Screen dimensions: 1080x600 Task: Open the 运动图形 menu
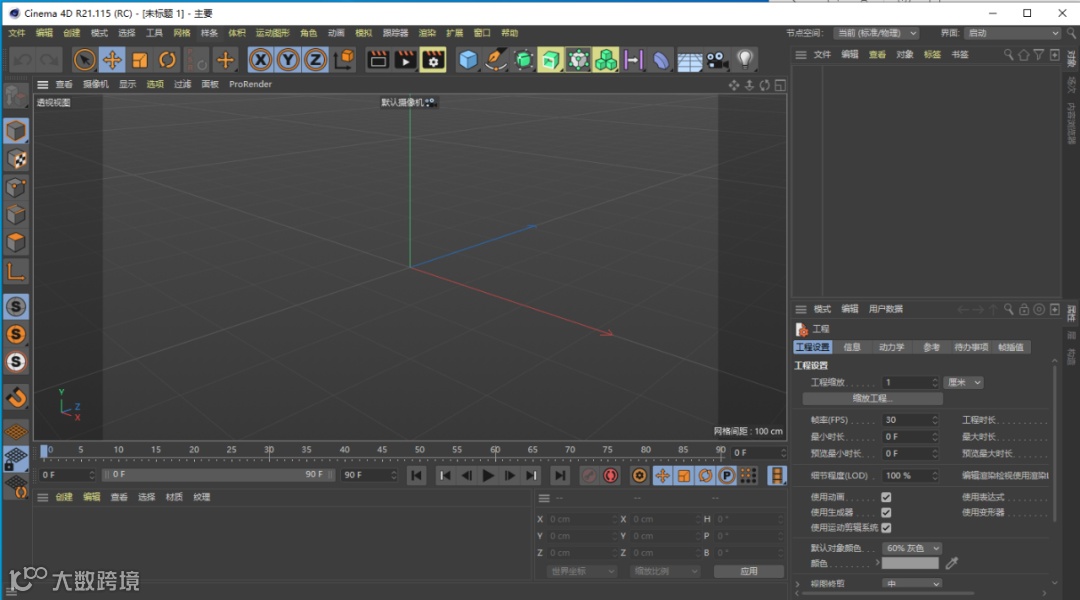click(270, 33)
